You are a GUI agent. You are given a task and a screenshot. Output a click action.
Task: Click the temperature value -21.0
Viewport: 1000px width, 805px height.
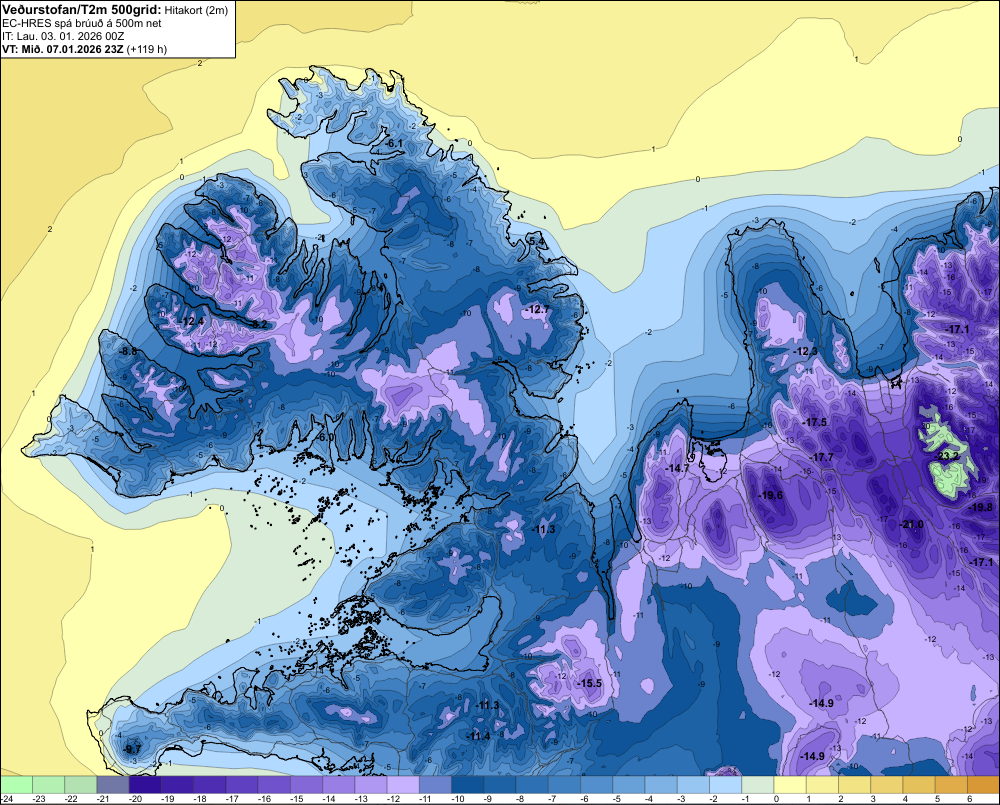click(911, 524)
